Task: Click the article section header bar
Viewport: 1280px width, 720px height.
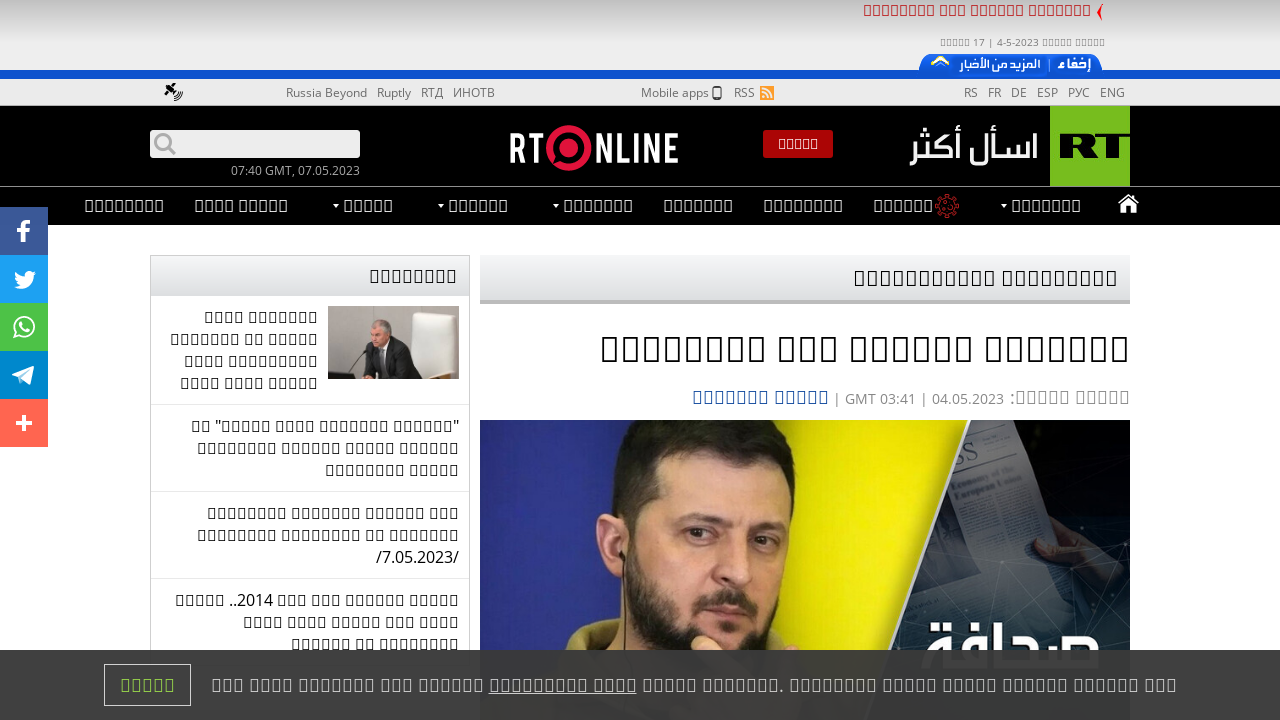Action: [805, 279]
